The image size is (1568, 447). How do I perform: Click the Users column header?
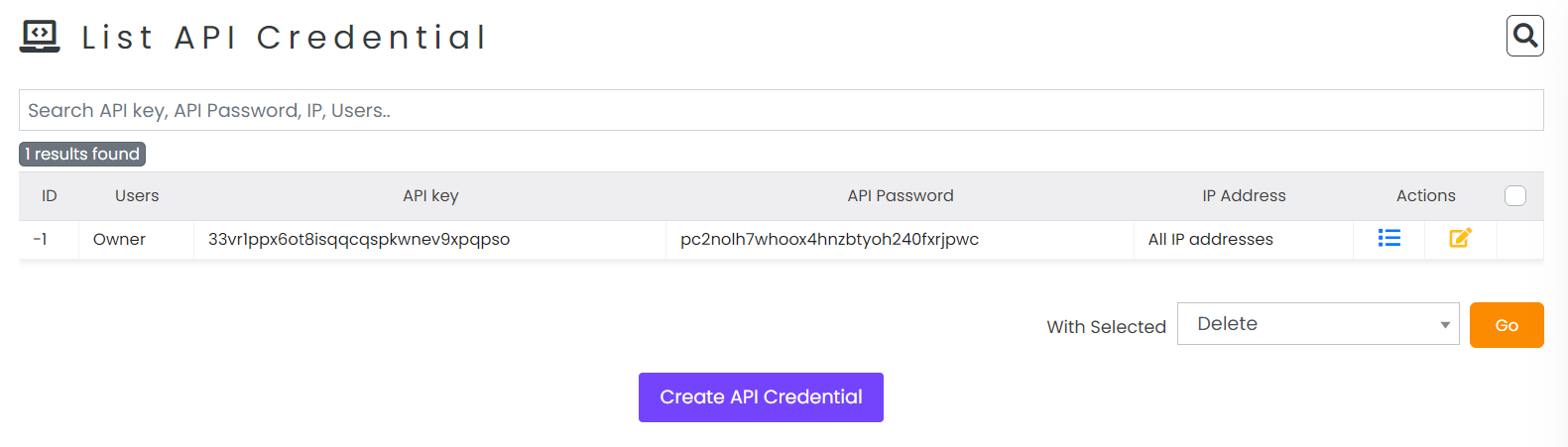point(137,196)
